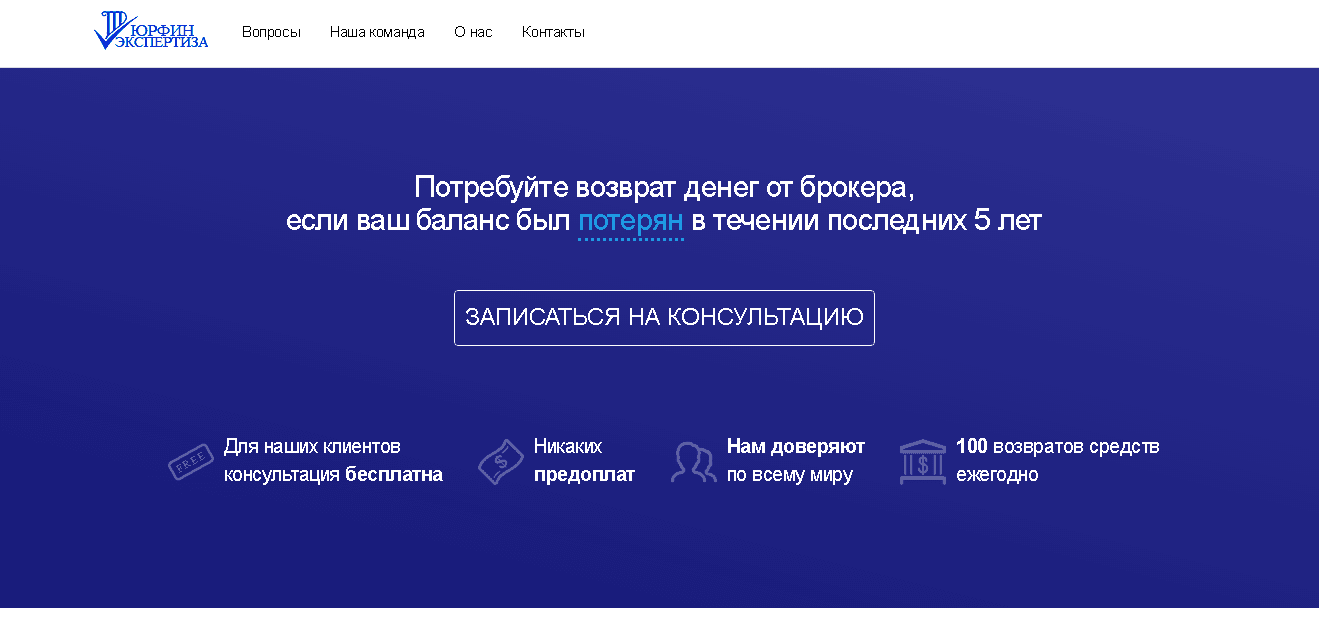Image resolution: width=1319 pixels, height=634 pixels.
Task: Click the two-people trust icon
Action: pos(693,462)
